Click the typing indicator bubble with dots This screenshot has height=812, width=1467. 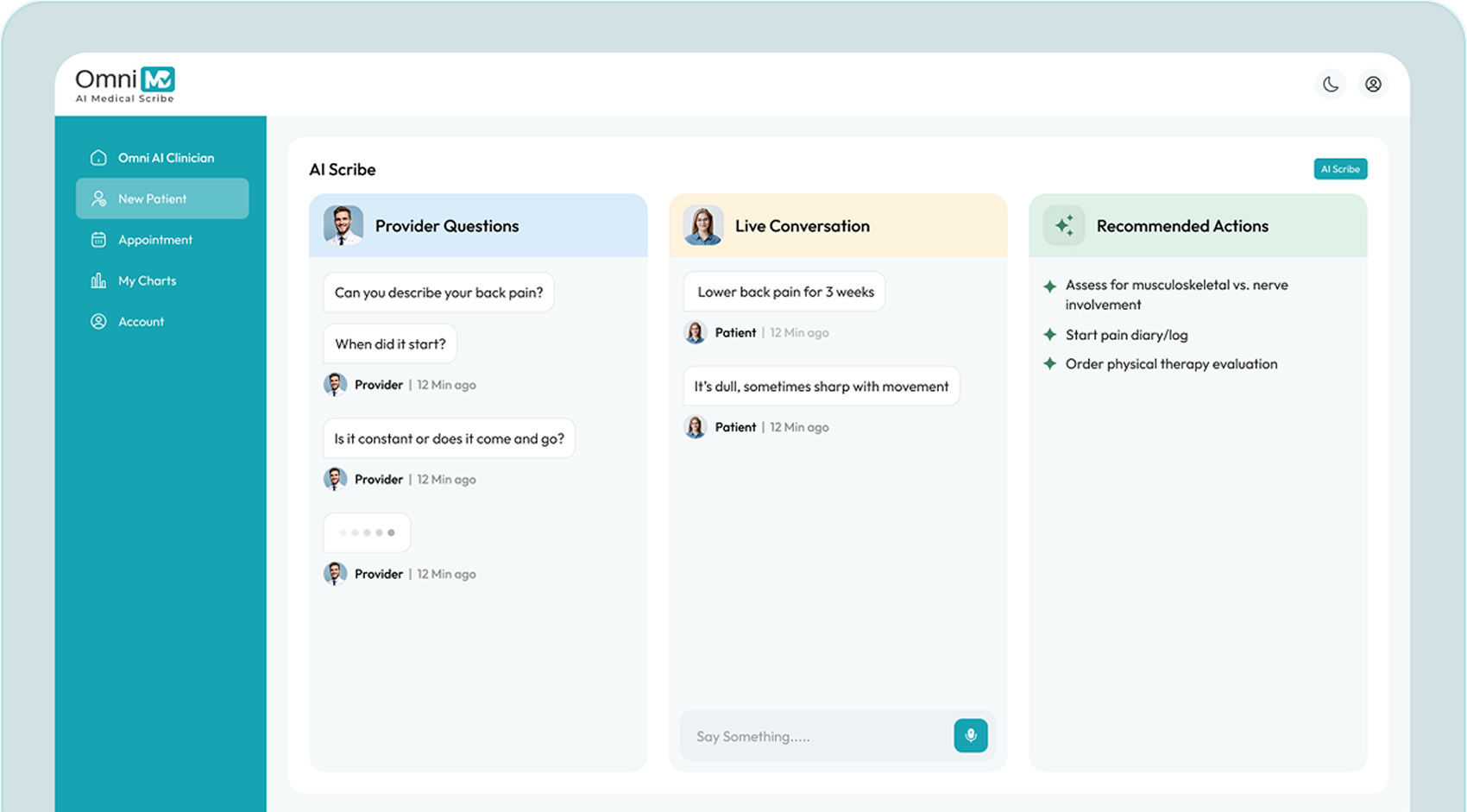(x=367, y=532)
